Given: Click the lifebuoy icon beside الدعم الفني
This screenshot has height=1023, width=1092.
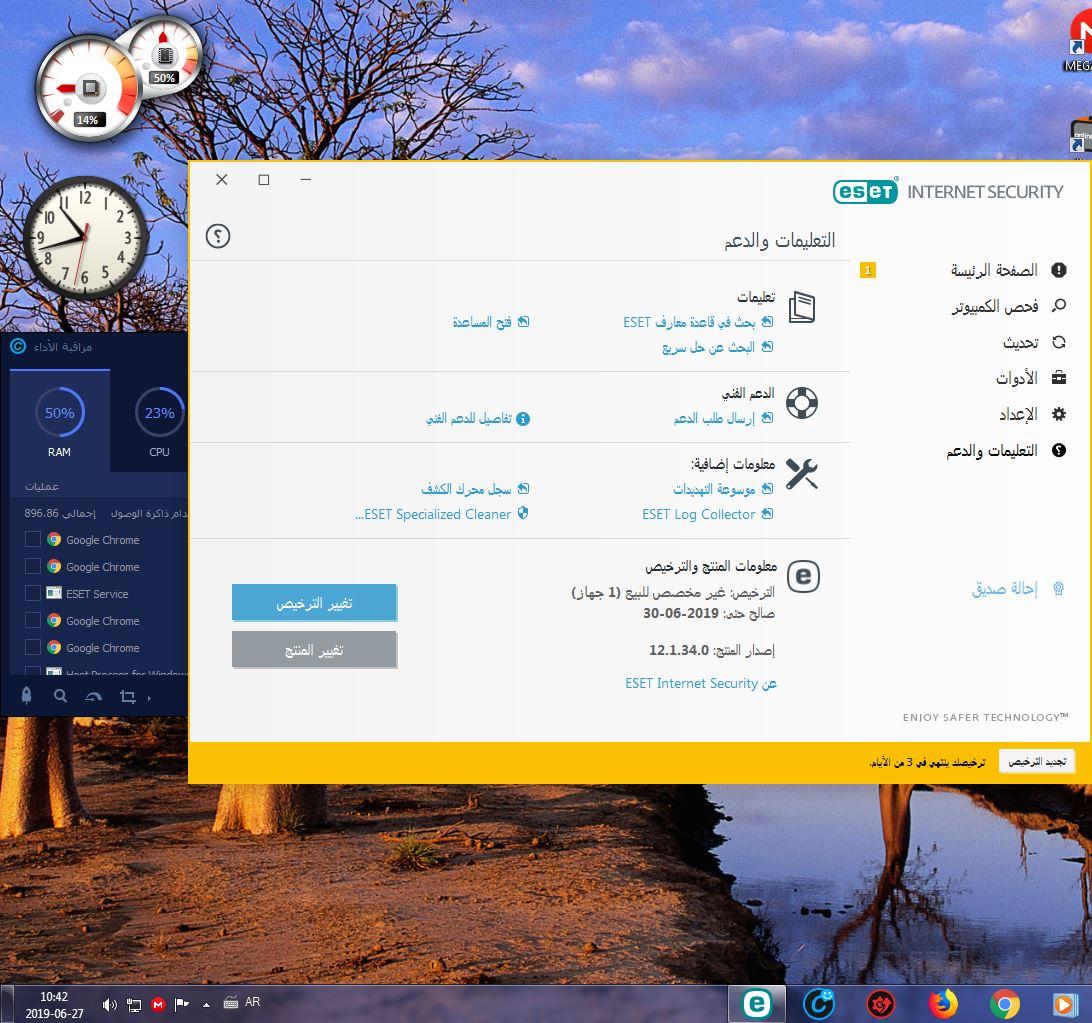Looking at the screenshot, I should point(802,403).
